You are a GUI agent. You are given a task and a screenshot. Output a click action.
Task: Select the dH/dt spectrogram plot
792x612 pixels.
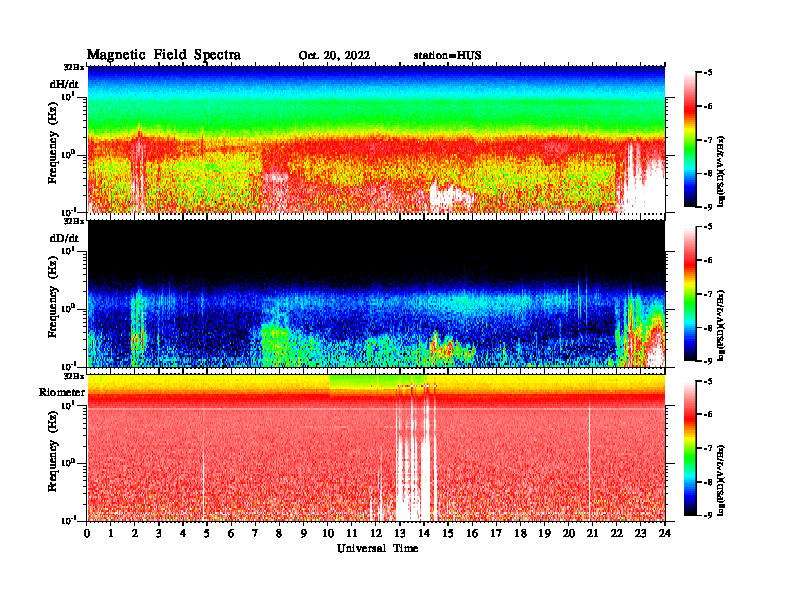(376, 139)
